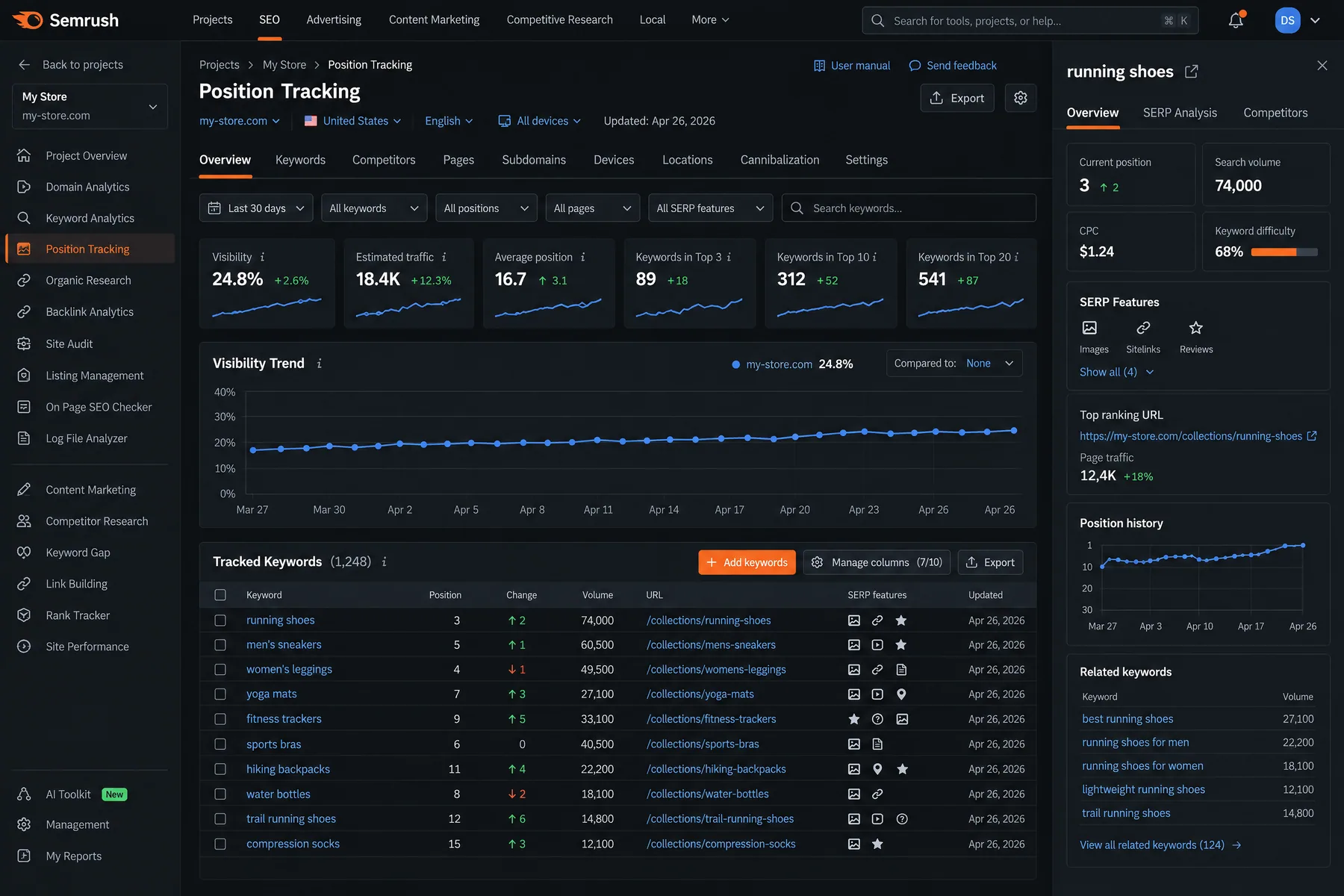1344x896 pixels.
Task: Expand Show all (4) SERP features
Action: 1117,372
